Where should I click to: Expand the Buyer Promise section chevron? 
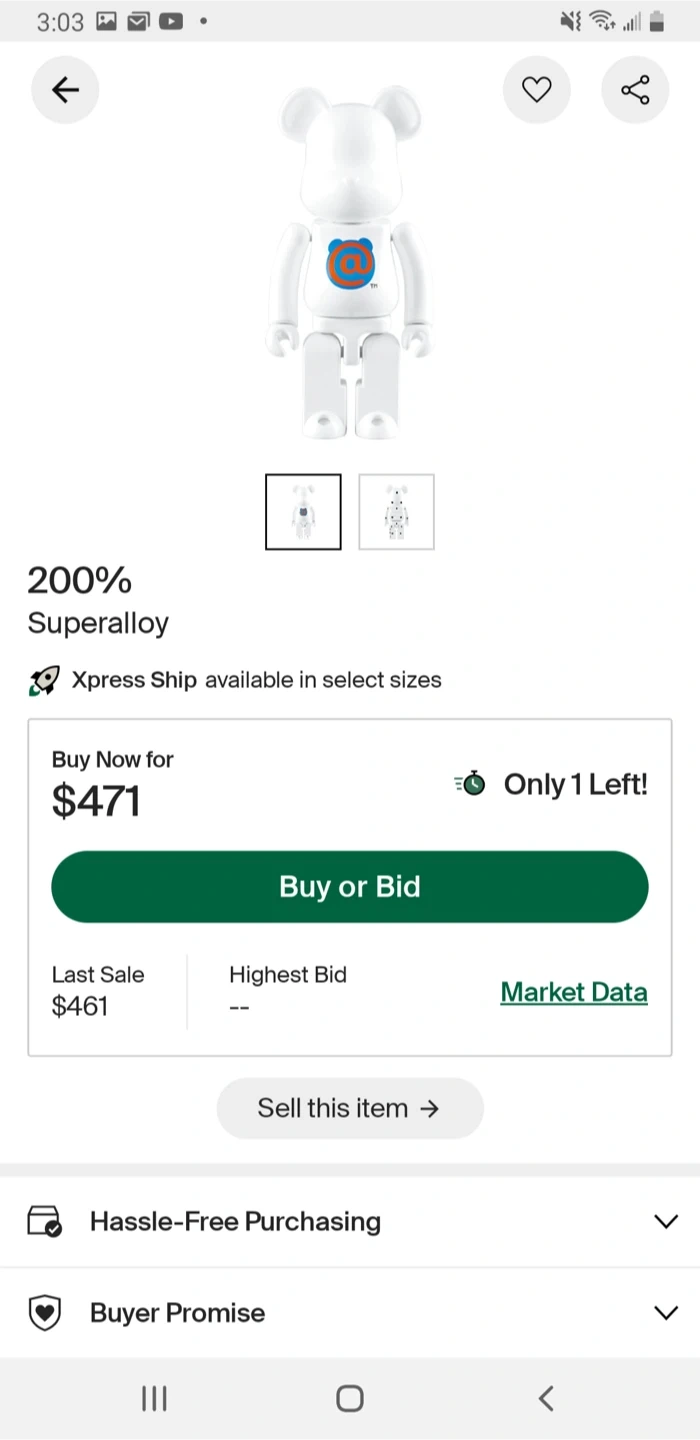(x=665, y=1313)
